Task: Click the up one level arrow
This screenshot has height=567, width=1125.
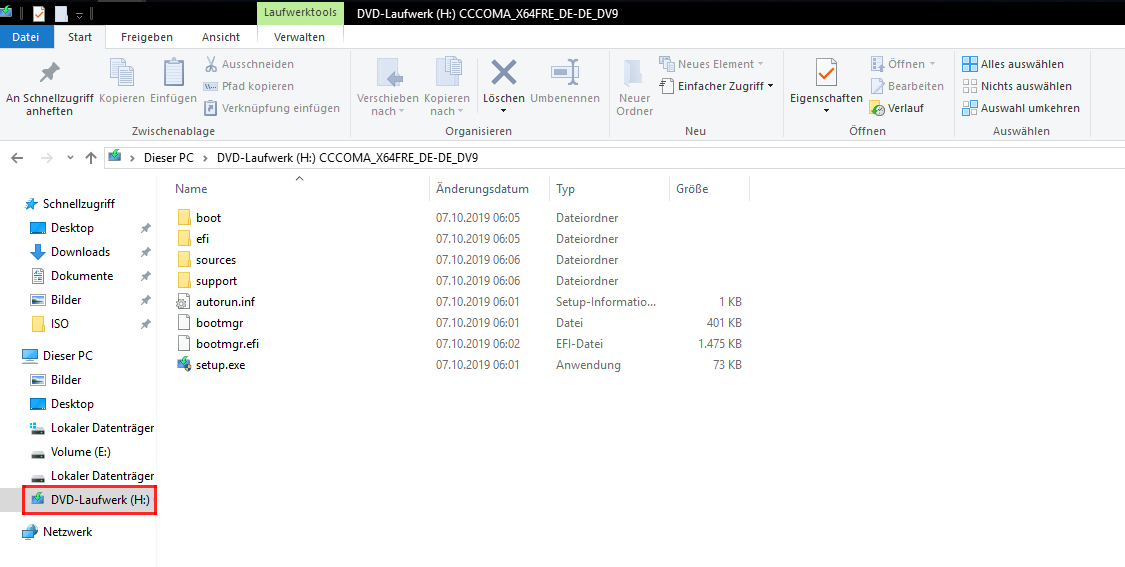Action: coord(90,158)
